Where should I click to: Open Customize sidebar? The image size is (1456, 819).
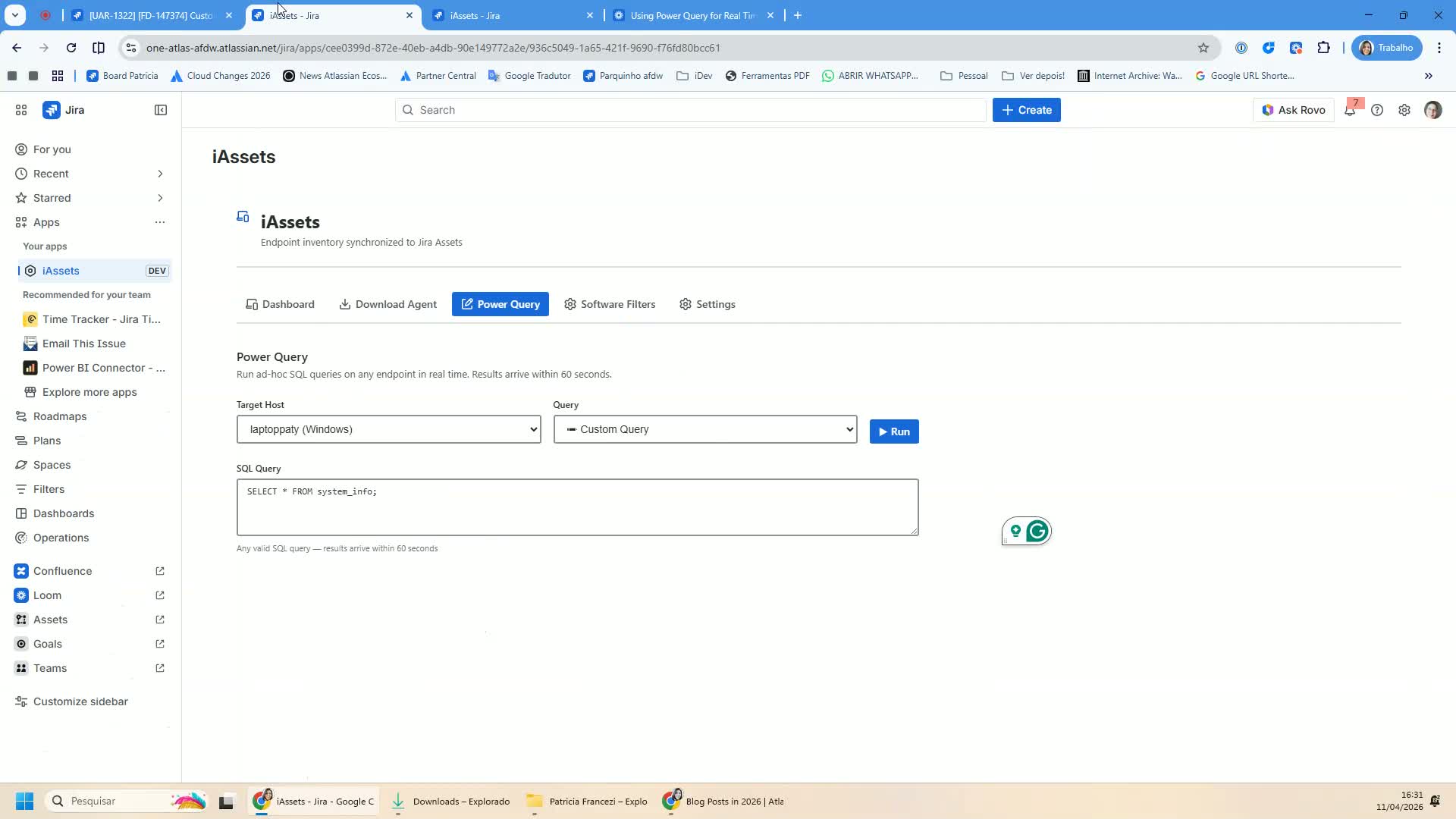tap(80, 701)
